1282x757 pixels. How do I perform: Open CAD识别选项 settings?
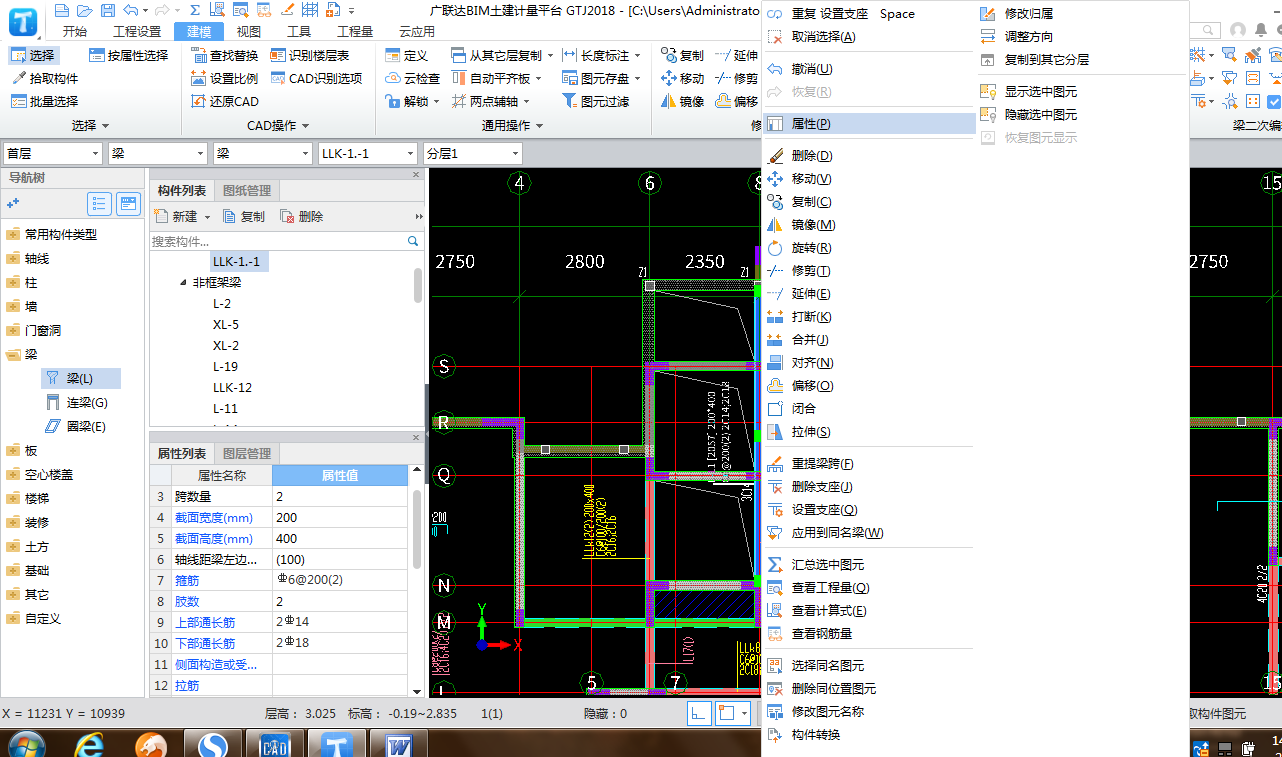coord(316,78)
